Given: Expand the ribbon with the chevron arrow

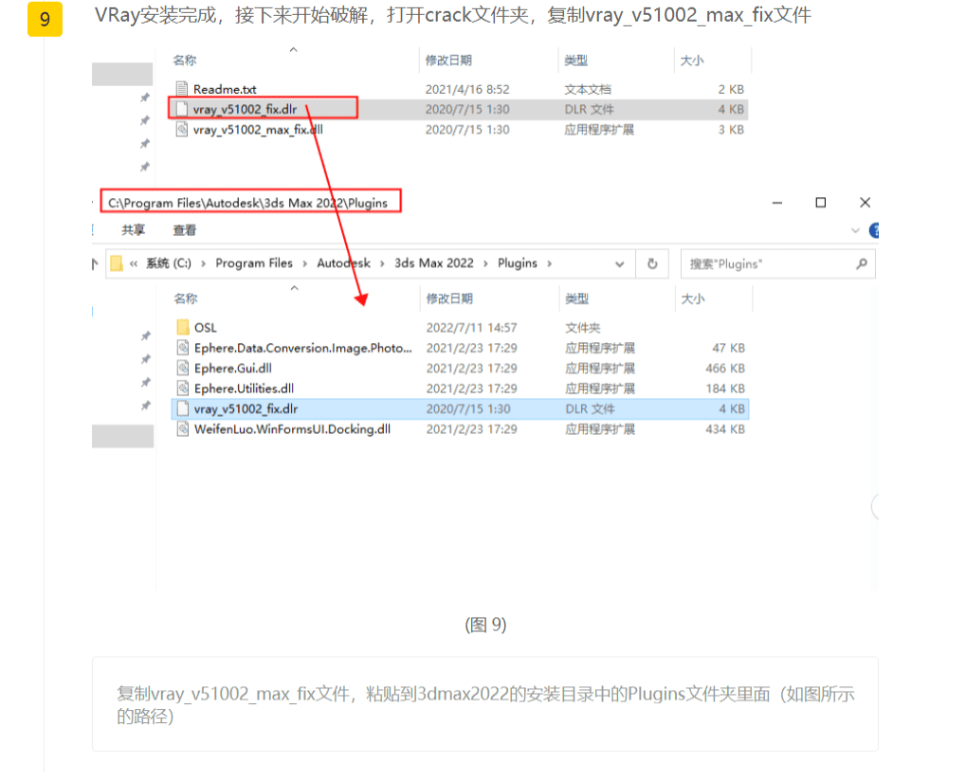Looking at the screenshot, I should click(855, 230).
